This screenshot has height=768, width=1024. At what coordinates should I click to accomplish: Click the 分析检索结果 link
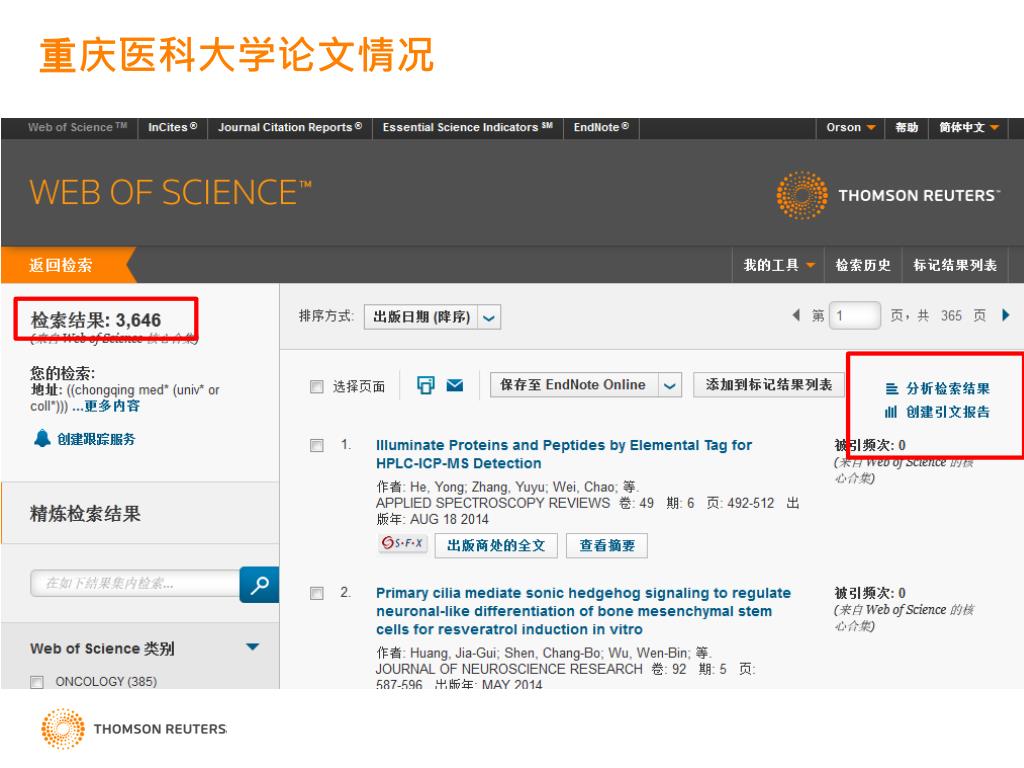(x=948, y=389)
